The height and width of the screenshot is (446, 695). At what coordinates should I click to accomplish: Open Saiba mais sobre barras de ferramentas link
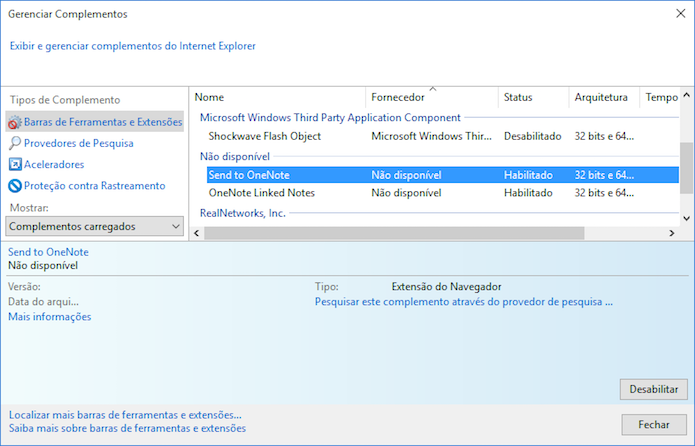click(127, 428)
